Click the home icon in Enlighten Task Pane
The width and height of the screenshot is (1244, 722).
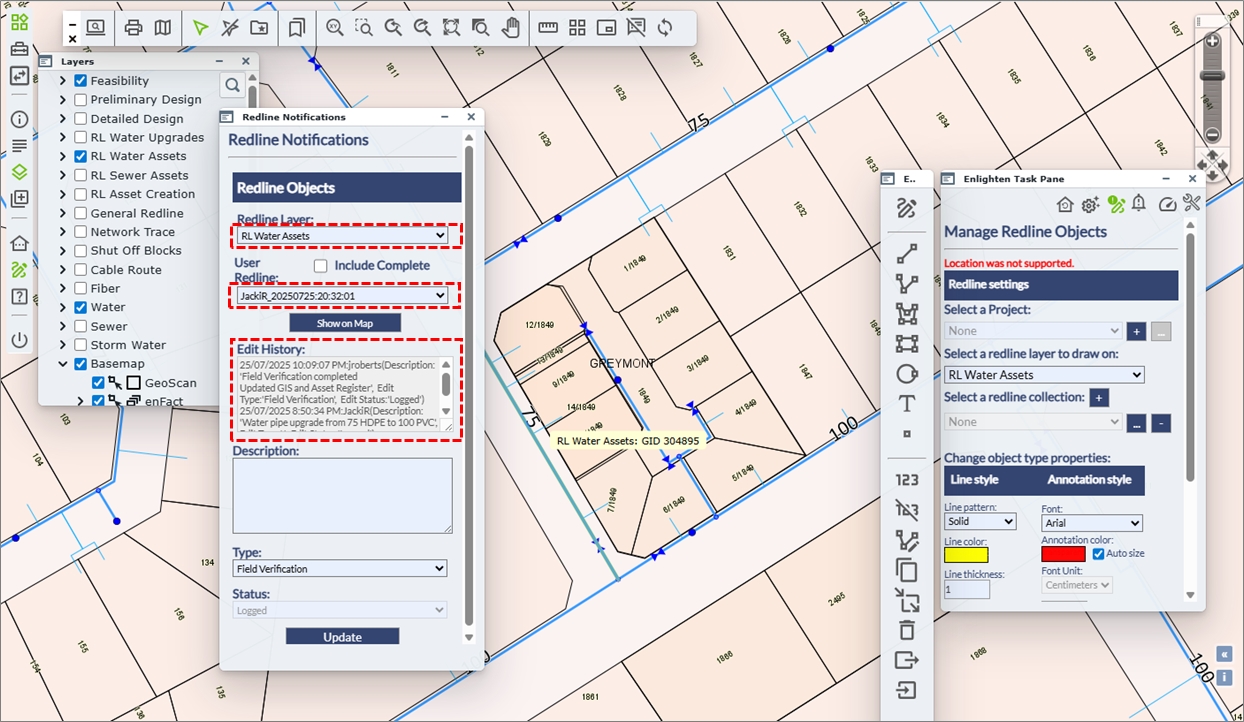click(1065, 205)
